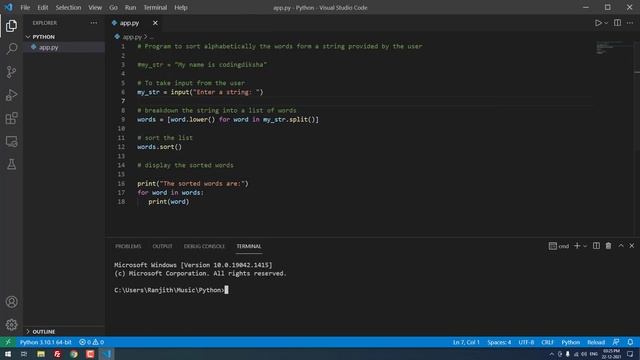This screenshot has width=640, height=360.
Task: Open the Go menu
Action: point(113,7)
